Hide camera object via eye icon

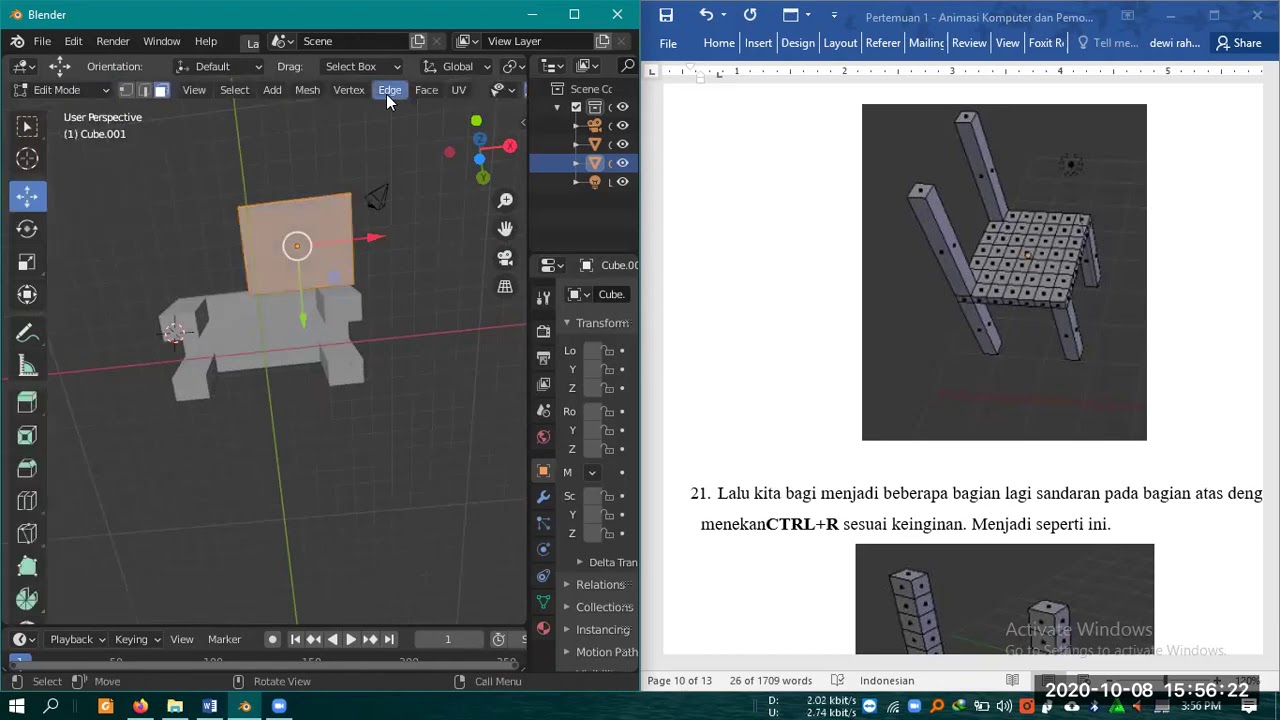pos(622,125)
